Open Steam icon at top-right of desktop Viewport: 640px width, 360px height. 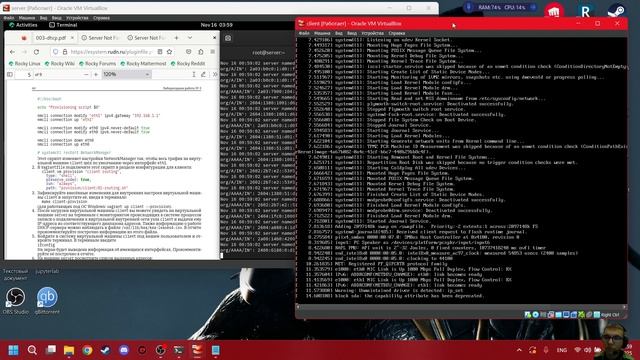click(616, 11)
